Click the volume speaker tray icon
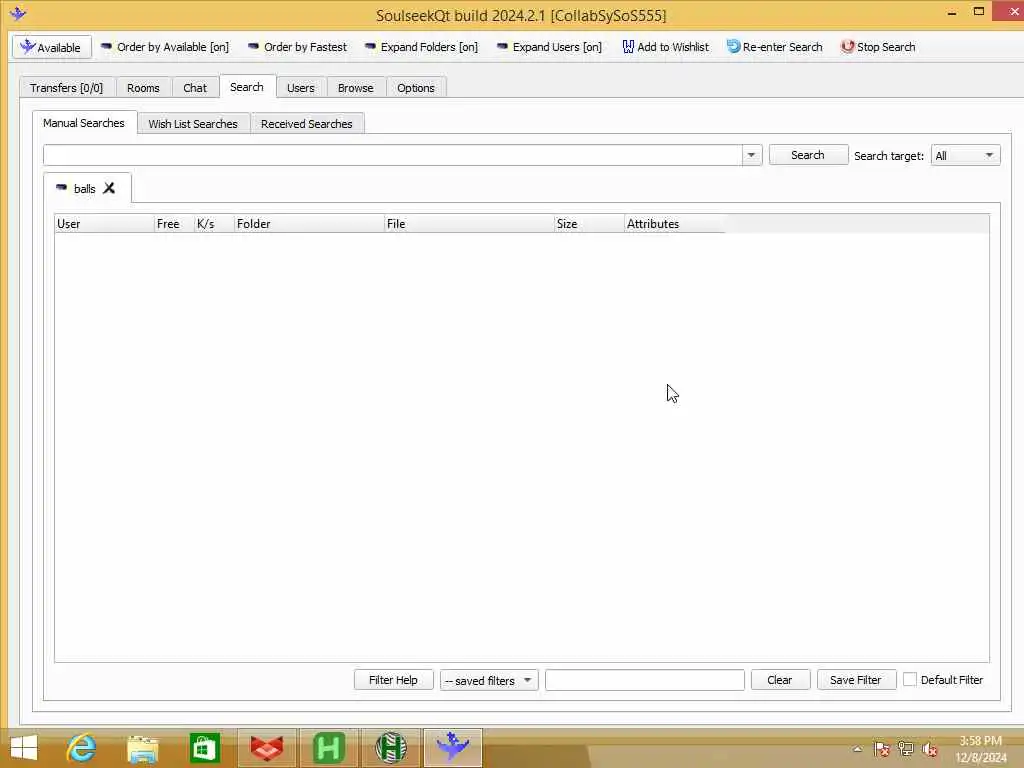1024x768 pixels. [929, 749]
